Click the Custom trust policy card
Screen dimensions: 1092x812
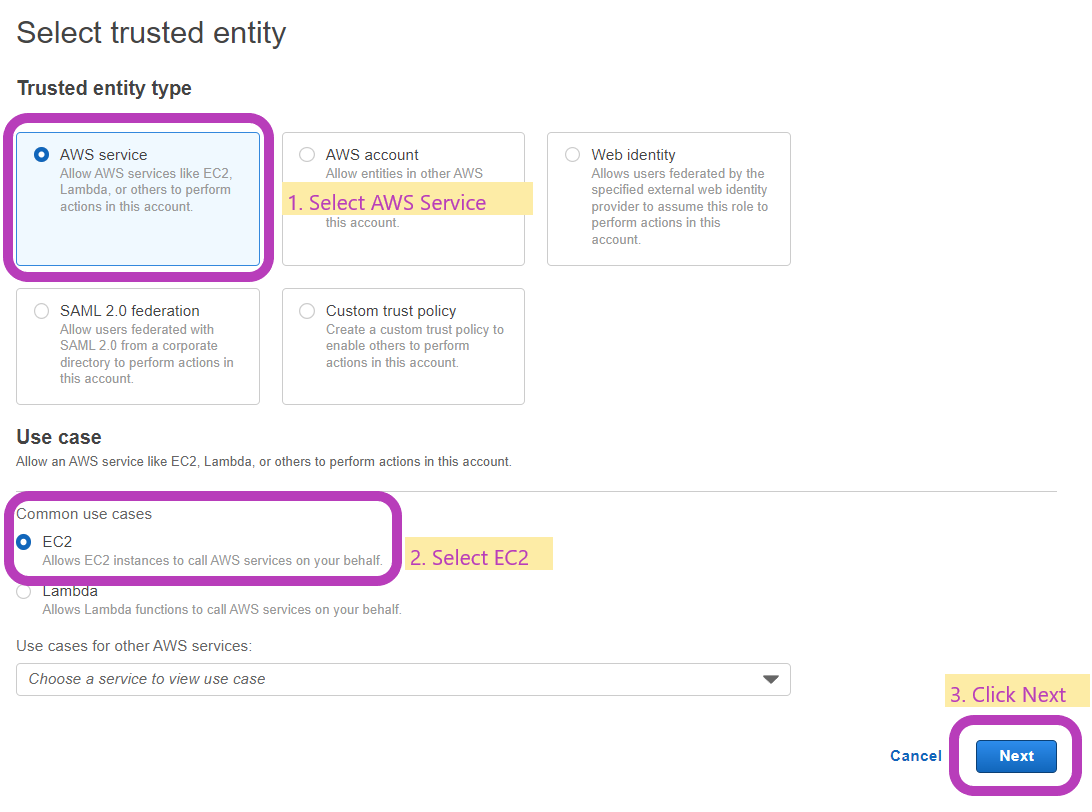pos(403,346)
